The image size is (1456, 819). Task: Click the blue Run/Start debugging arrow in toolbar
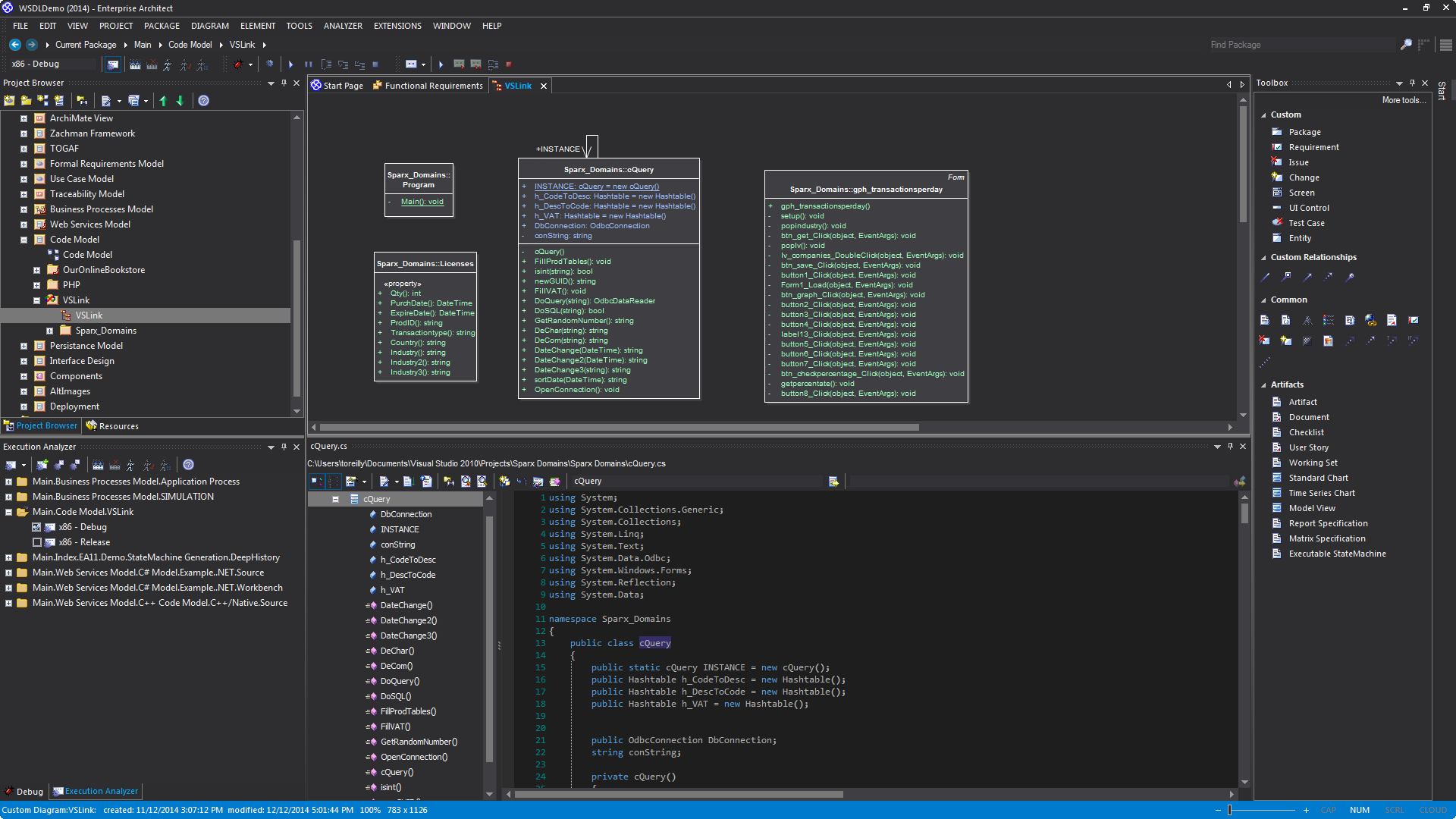[x=290, y=64]
